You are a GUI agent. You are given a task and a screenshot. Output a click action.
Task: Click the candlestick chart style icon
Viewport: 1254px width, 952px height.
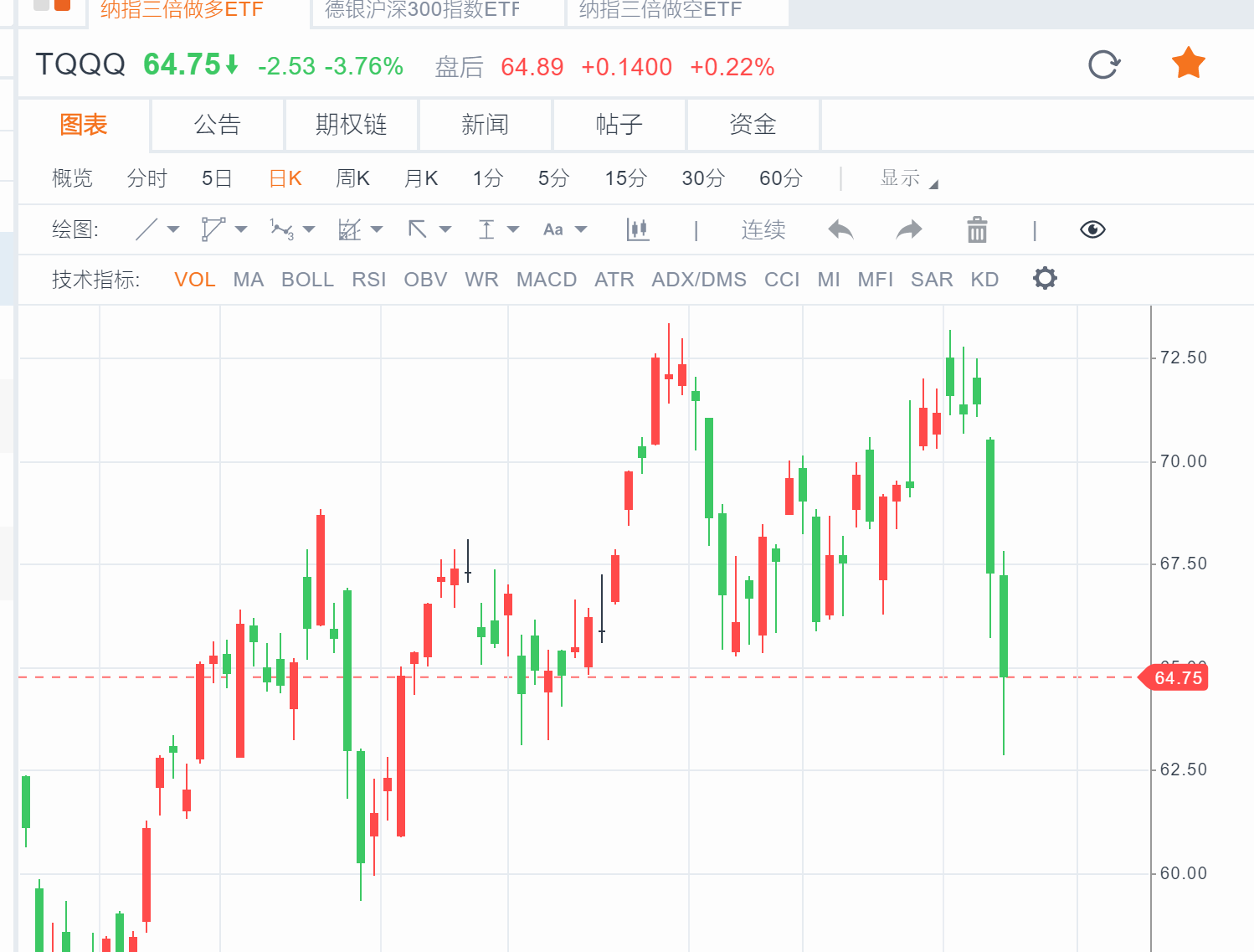[x=638, y=229]
